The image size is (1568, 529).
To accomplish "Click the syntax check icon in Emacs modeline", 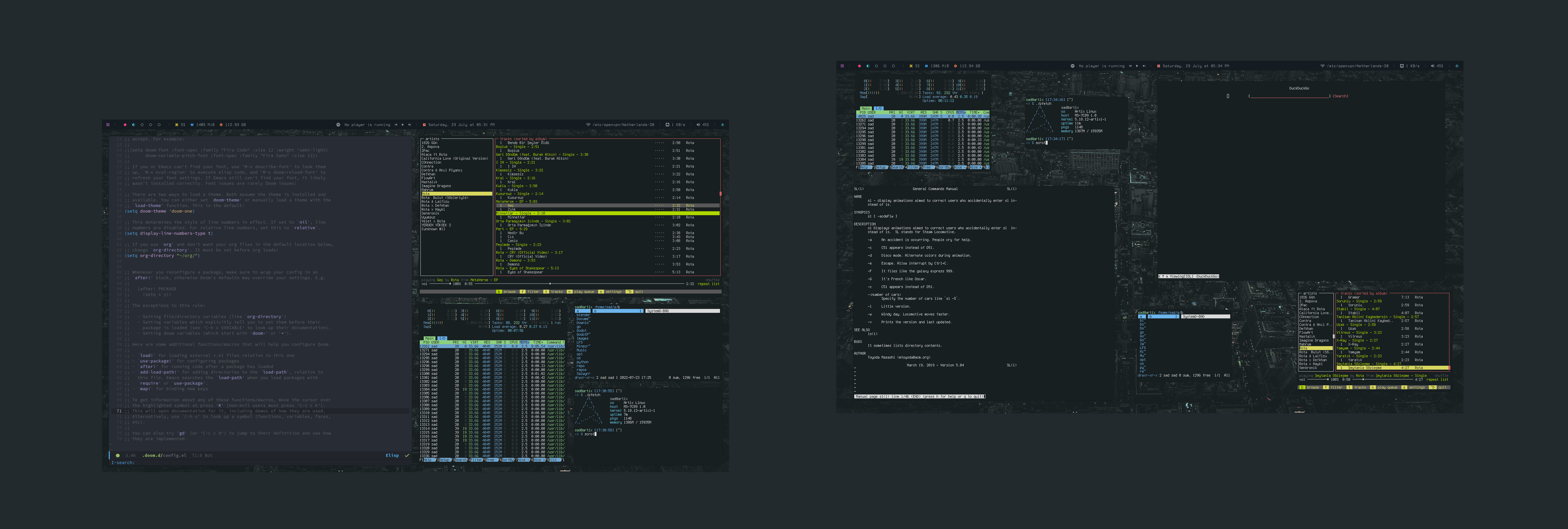I will 407,455.
